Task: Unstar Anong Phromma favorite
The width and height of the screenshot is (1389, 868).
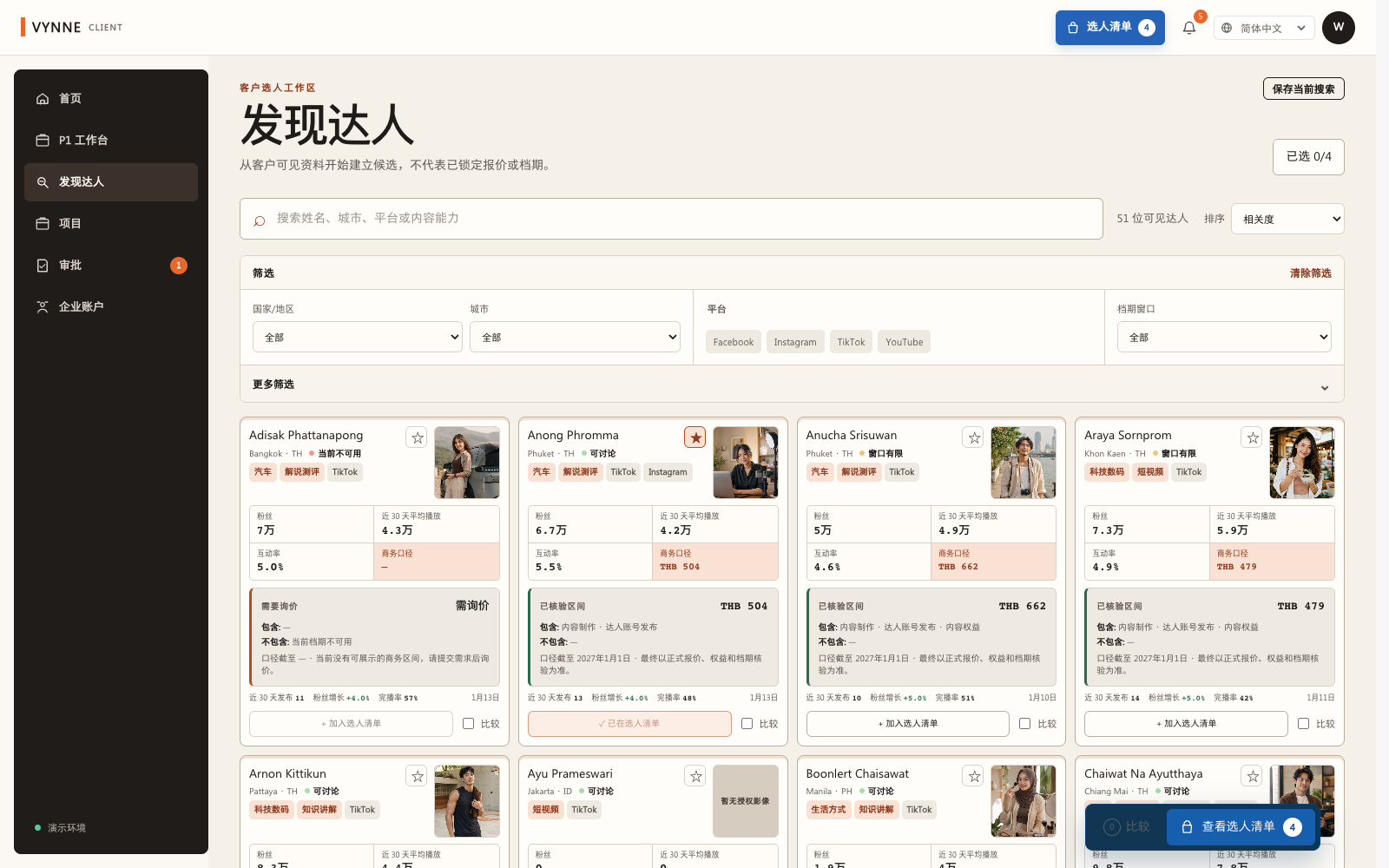Action: 695,437
